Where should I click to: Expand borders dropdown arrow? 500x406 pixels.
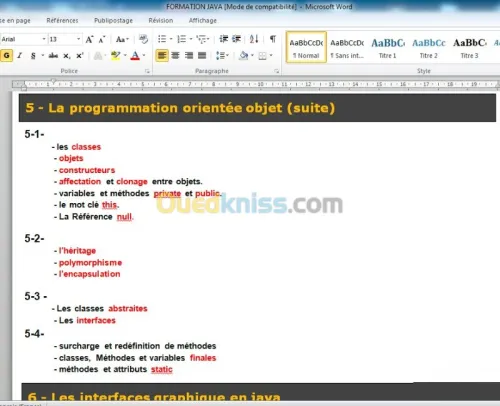pyautogui.click(x=271, y=55)
